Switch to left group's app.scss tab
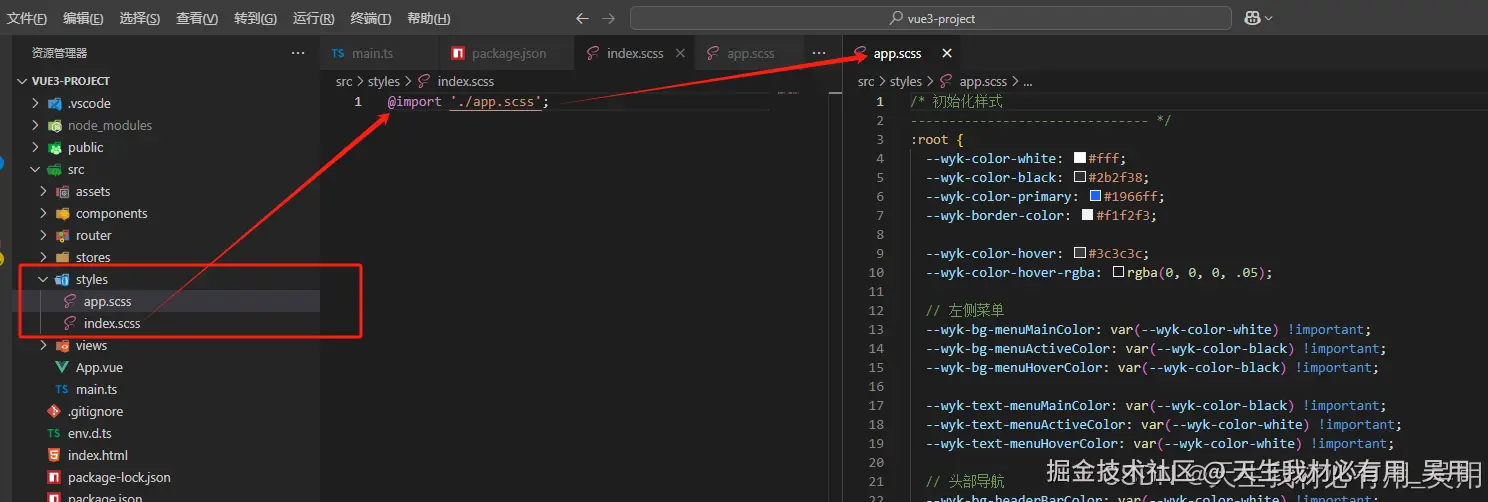Screen dimensions: 1488x502 click(x=750, y=53)
